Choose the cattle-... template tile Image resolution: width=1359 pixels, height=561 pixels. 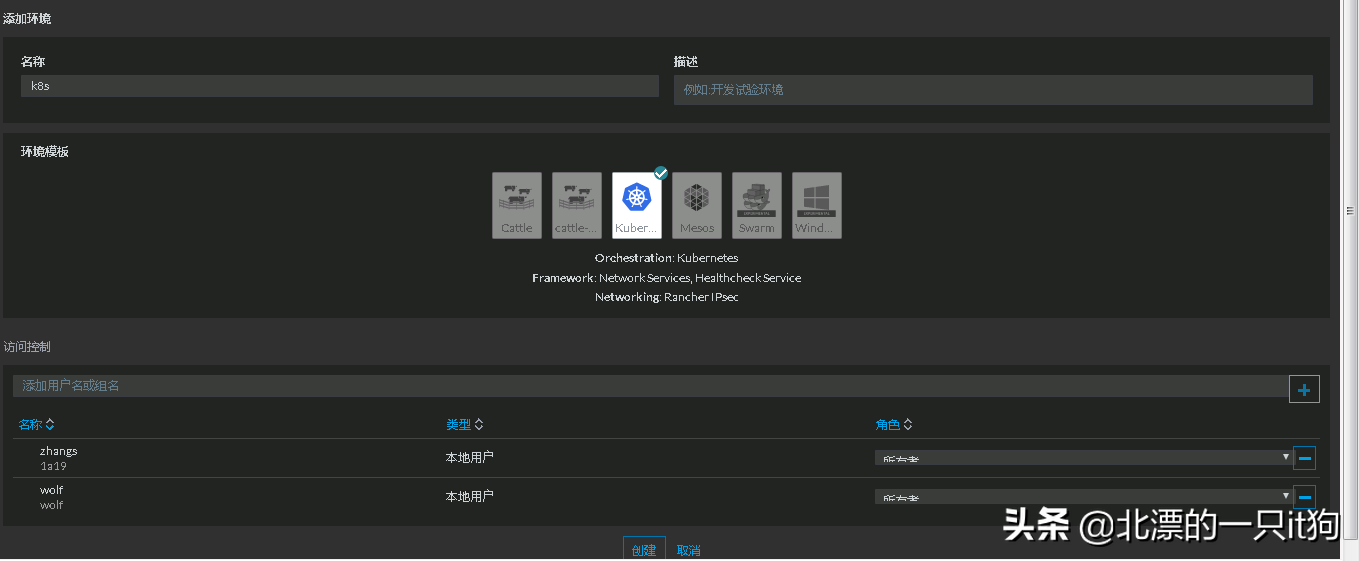577,205
